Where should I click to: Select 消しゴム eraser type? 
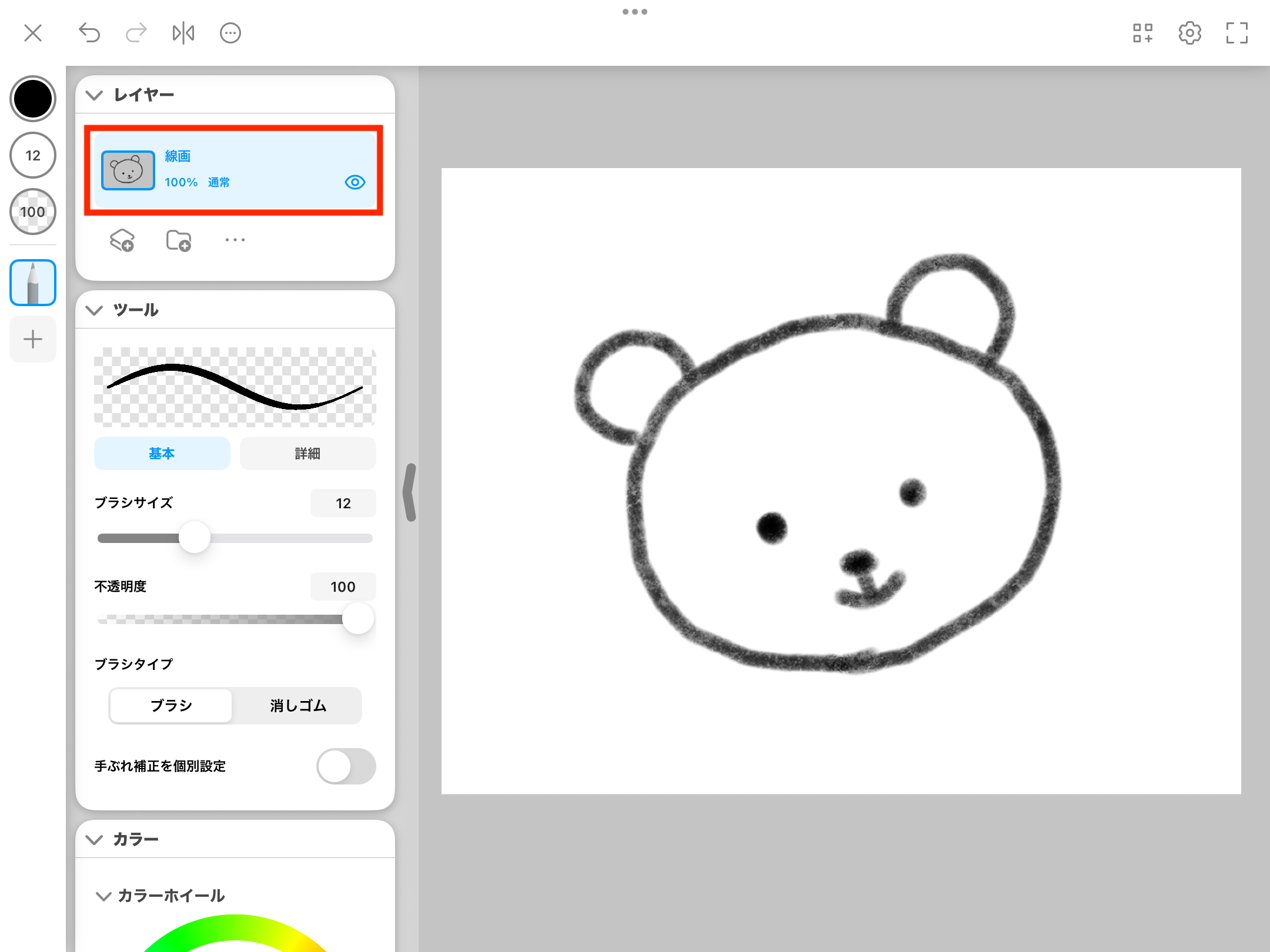(x=298, y=705)
